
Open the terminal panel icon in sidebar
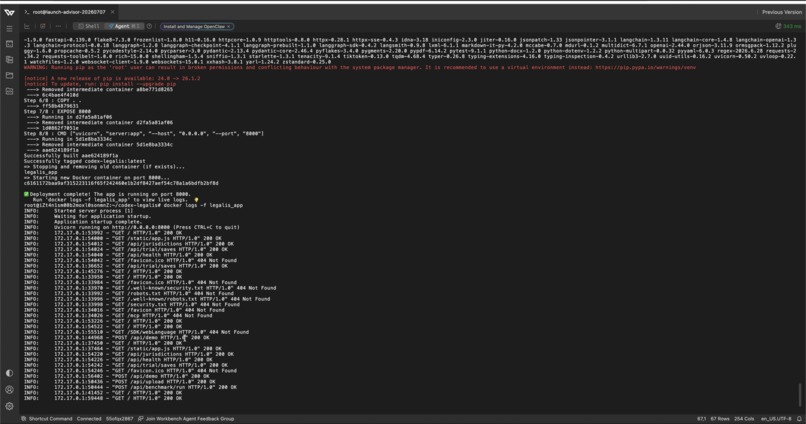[x=9, y=44]
